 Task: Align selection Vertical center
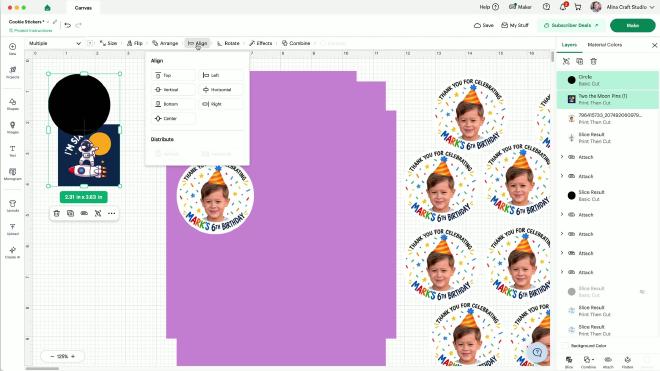pos(173,90)
